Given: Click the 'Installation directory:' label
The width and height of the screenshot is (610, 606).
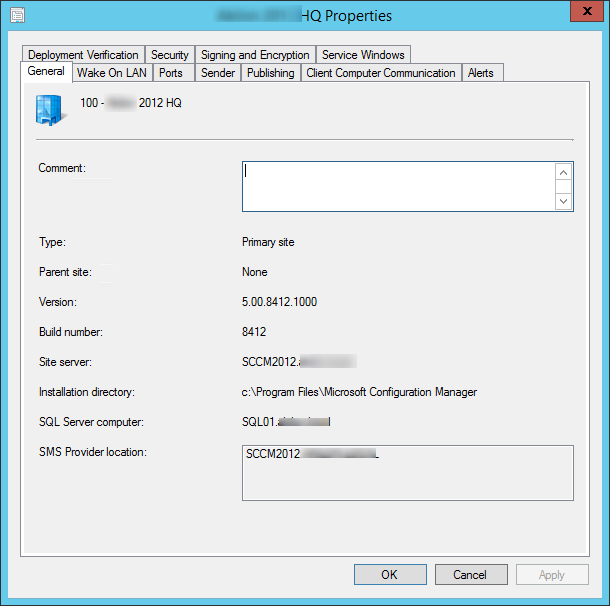Looking at the screenshot, I should (87, 392).
